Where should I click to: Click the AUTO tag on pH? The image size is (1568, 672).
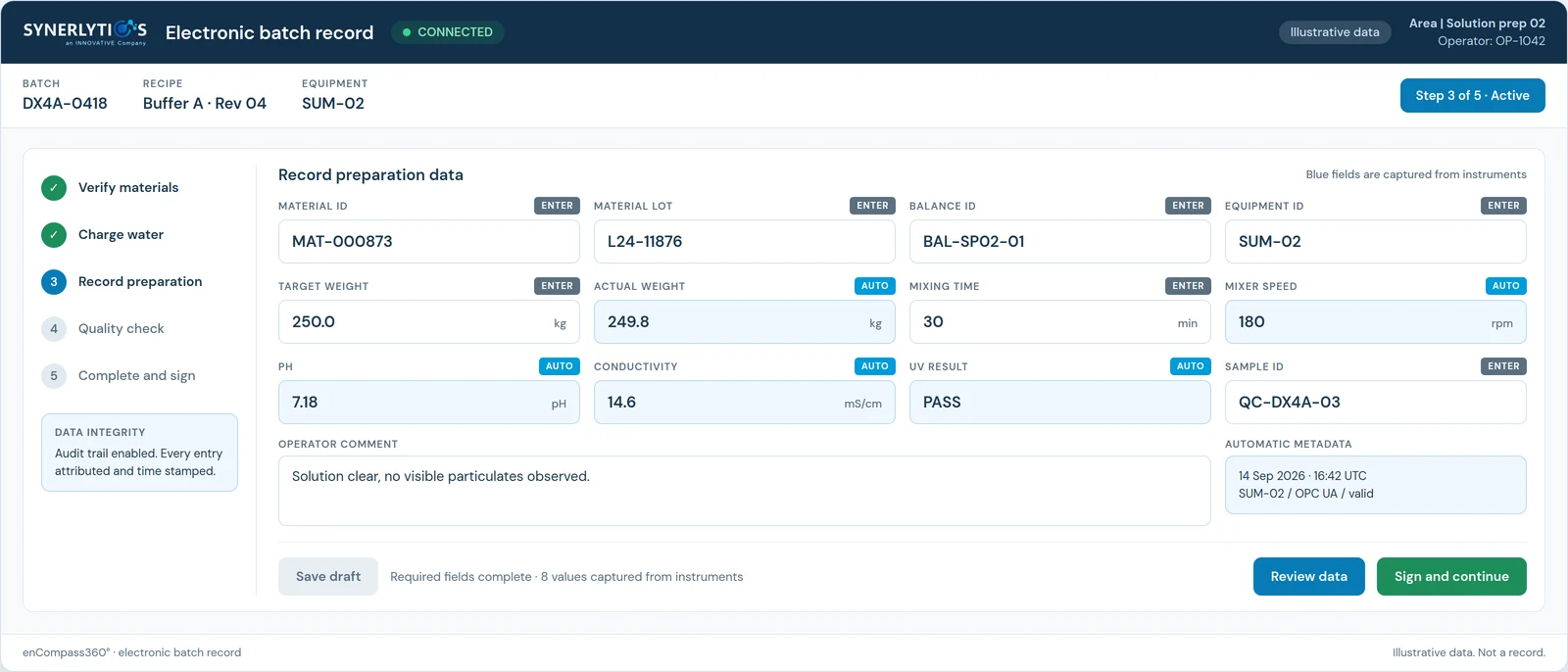point(560,366)
